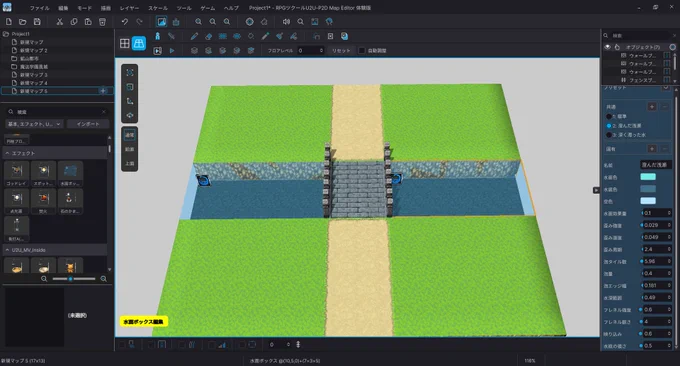Image resolution: width=680 pixels, height=366 pixels.
Task: Click the paste icon in the toolbar
Action: (x=88, y=21)
